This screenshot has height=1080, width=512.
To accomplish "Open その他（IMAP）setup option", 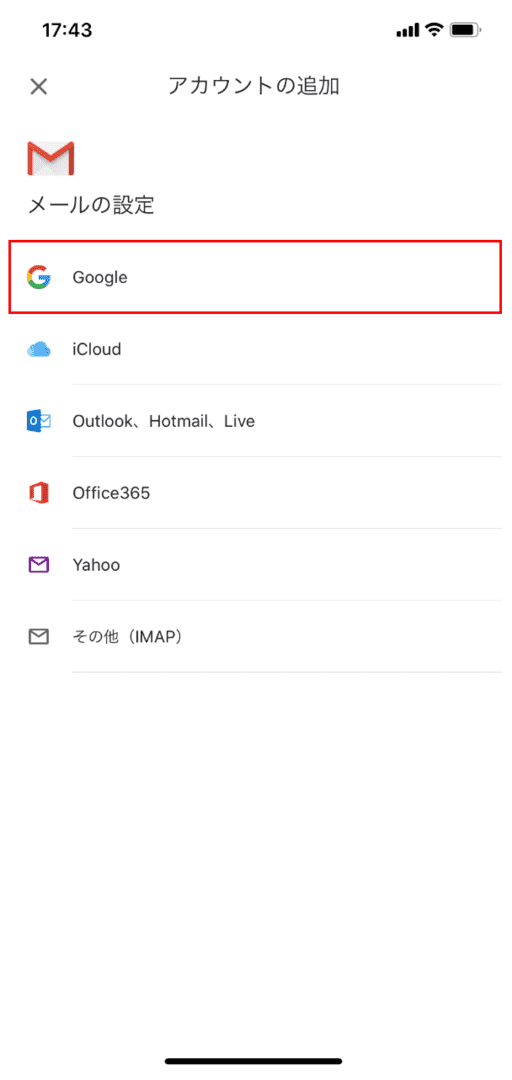I will pyautogui.click(x=255, y=637).
